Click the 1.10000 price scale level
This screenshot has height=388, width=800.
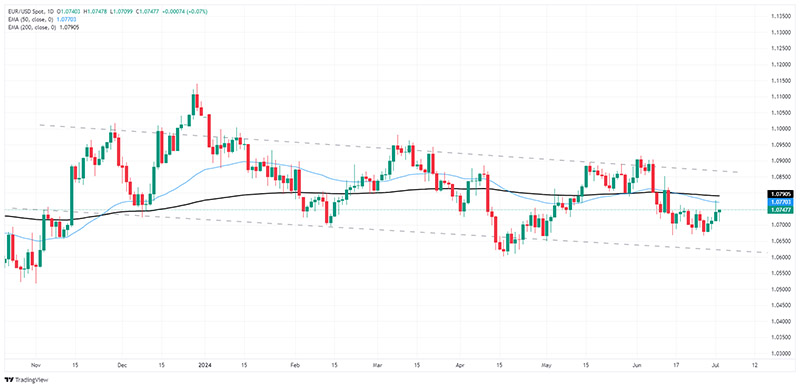click(x=779, y=128)
